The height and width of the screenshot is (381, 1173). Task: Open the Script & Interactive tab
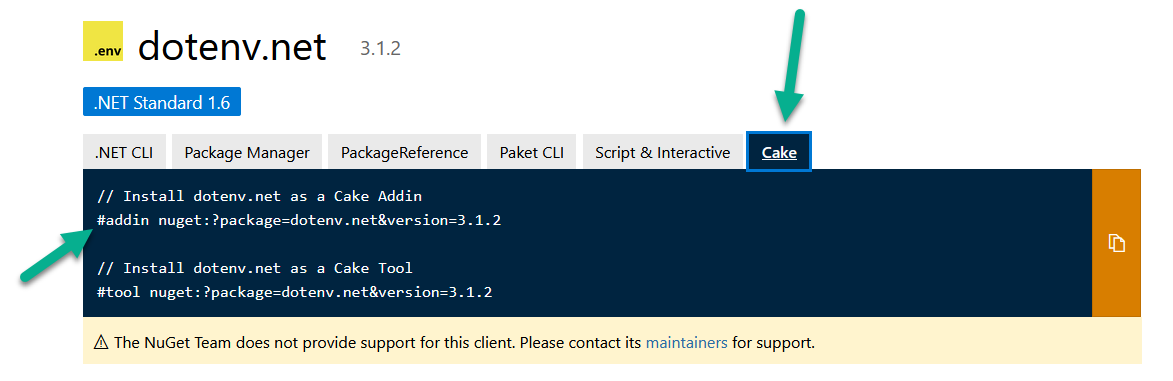[663, 152]
